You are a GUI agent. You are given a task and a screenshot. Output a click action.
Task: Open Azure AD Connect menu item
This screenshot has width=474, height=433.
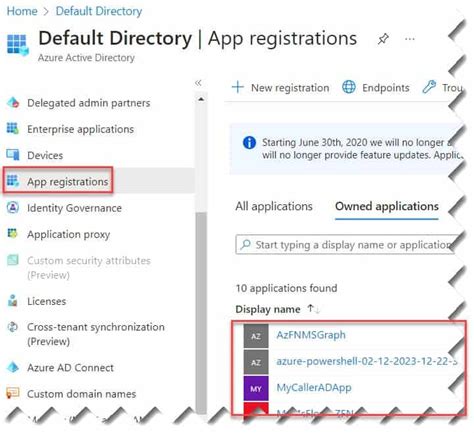(x=70, y=368)
